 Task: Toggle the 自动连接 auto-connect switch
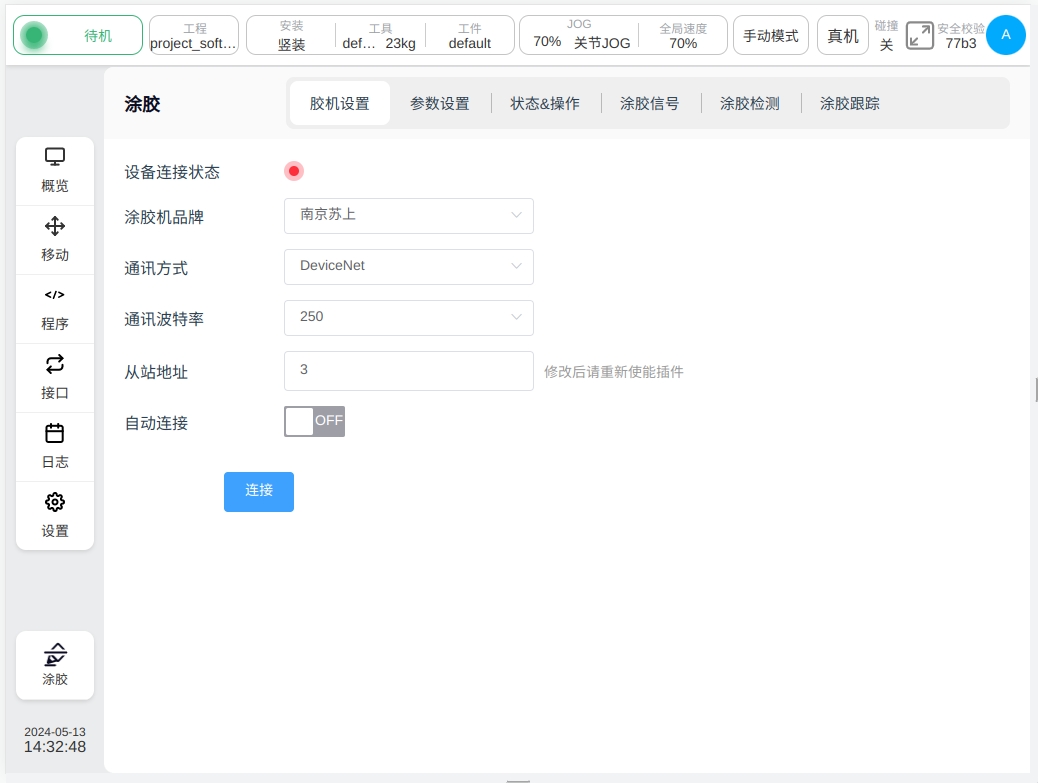(314, 421)
